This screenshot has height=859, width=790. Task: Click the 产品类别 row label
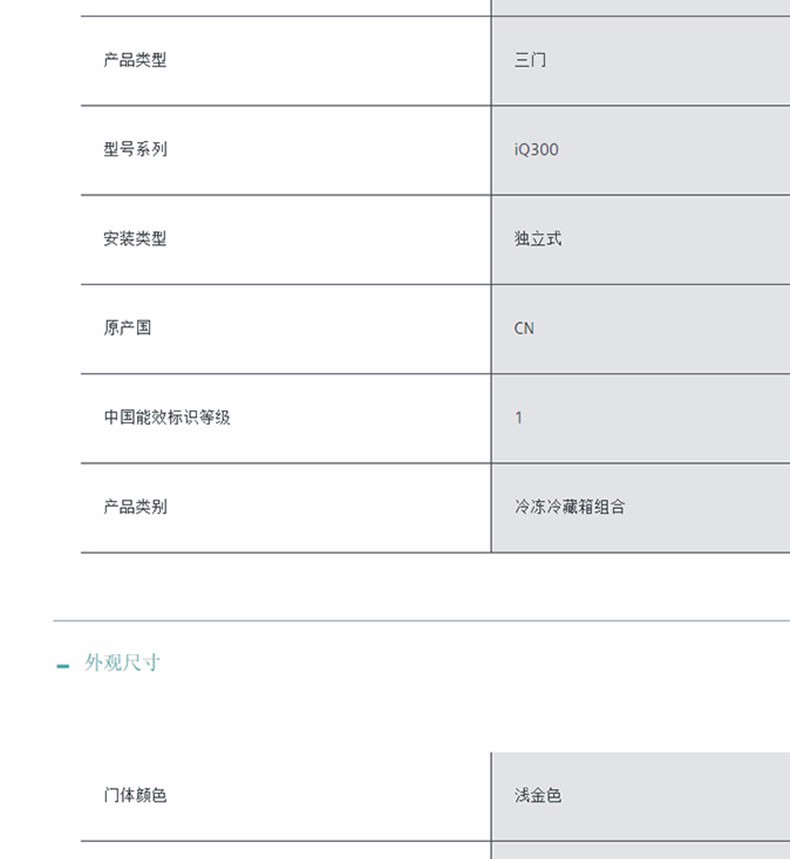click(135, 507)
